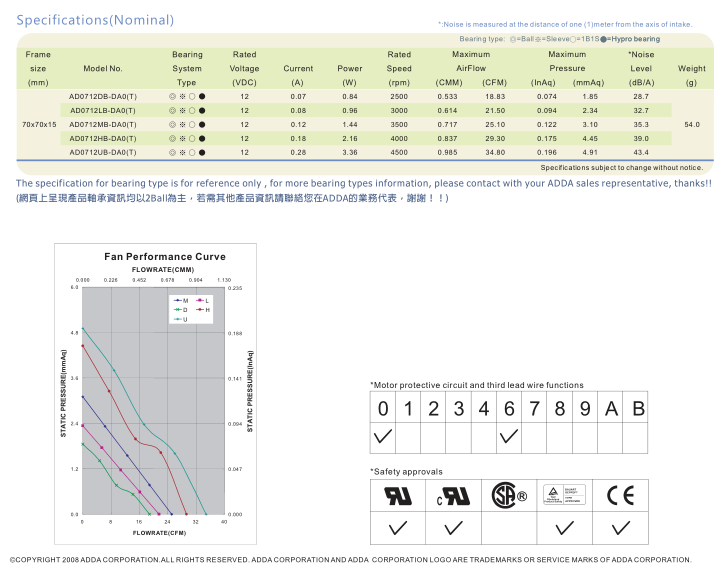This screenshot has width=714, height=569.
Task: Click the check mark under function code 6
Action: 509,437
